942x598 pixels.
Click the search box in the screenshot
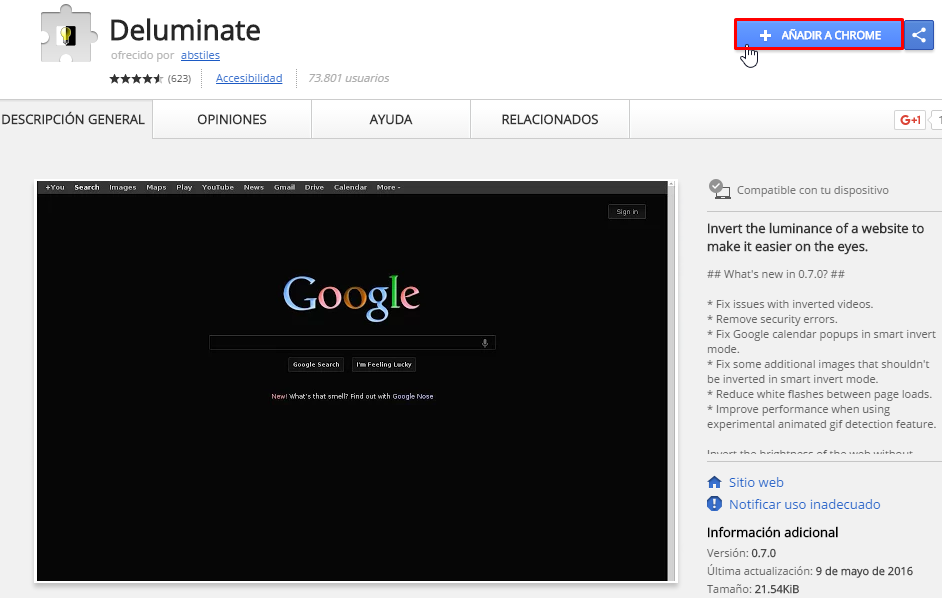point(352,343)
